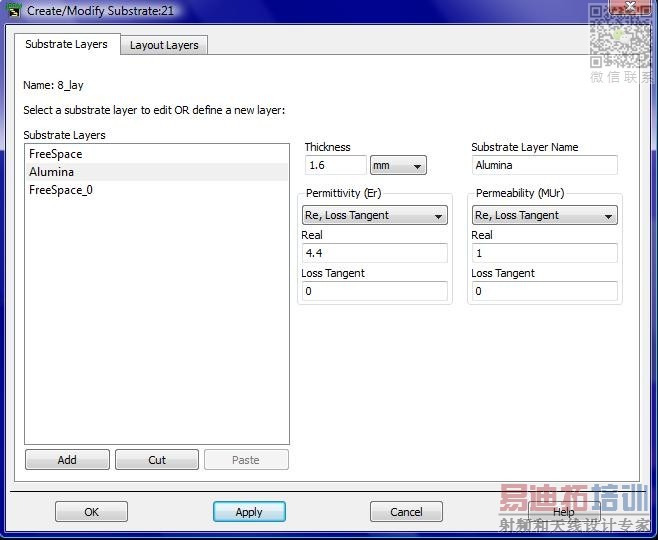658x540 pixels.
Task: Select the Substrate Layers tab
Action: pyautogui.click(x=67, y=44)
